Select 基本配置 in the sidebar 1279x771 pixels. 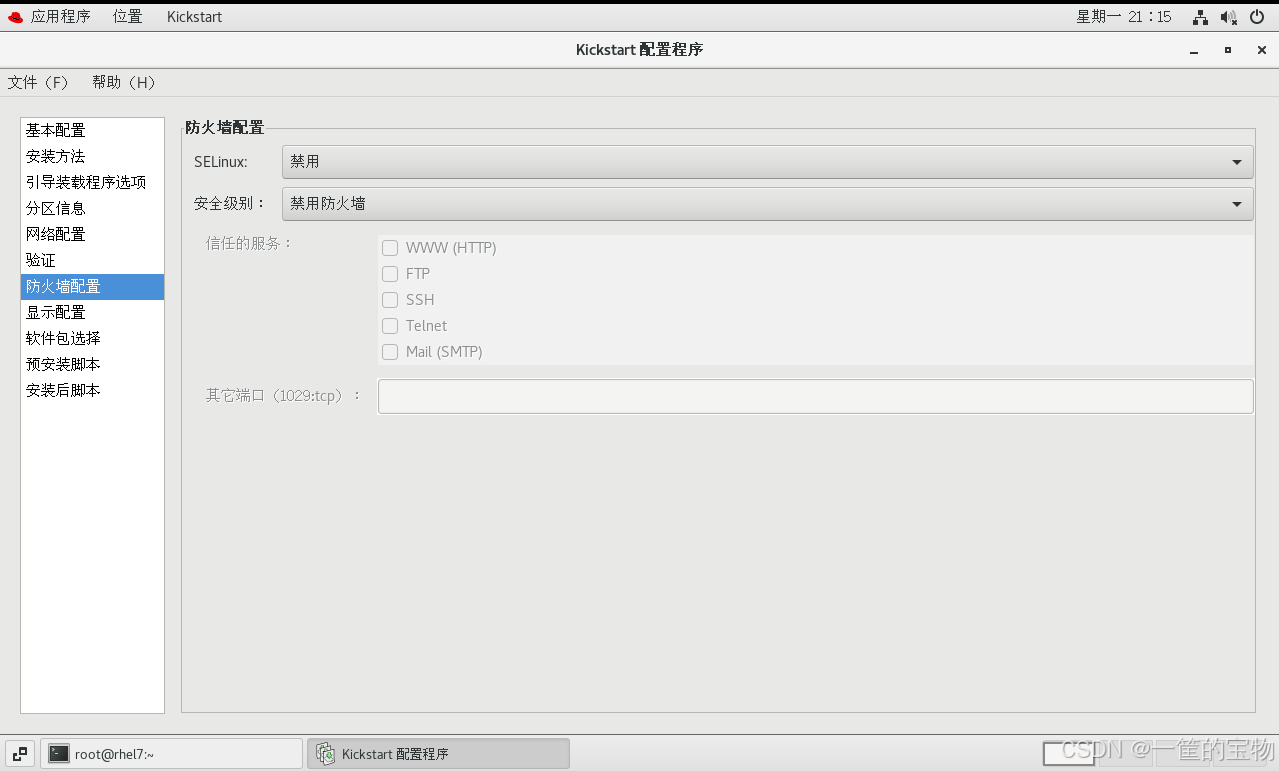[x=92, y=131]
